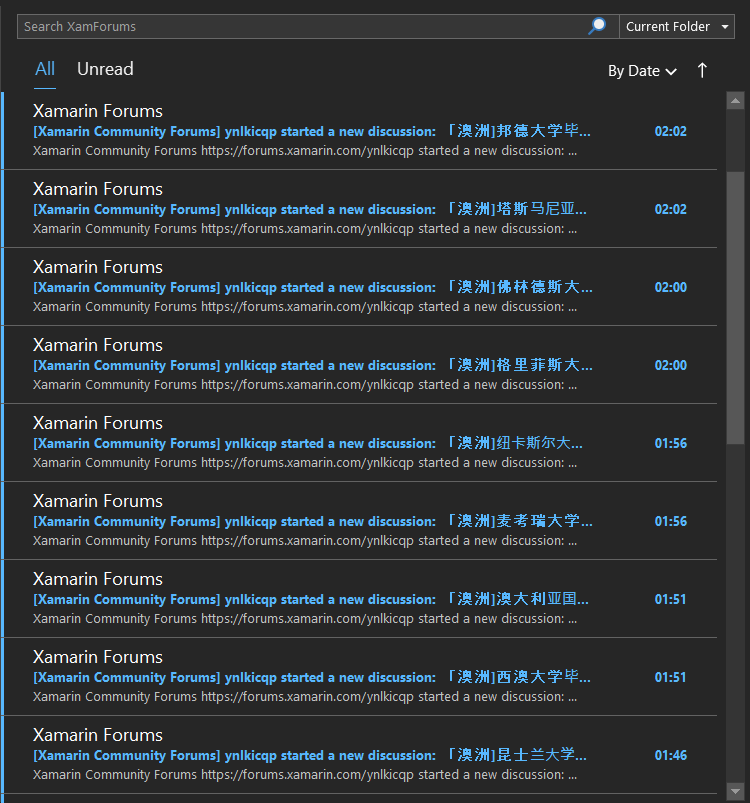Select sender name of 昆士兰大学 message

pyautogui.click(x=98, y=735)
